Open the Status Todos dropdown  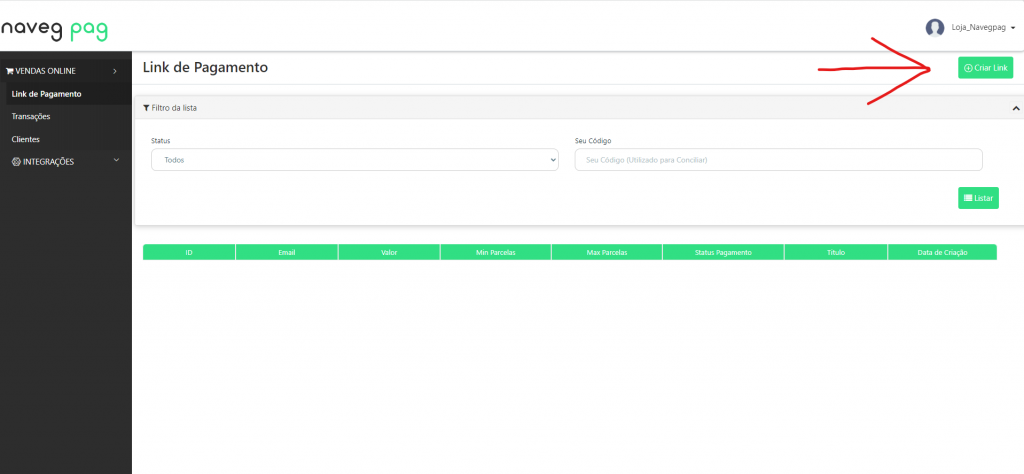[x=354, y=160]
